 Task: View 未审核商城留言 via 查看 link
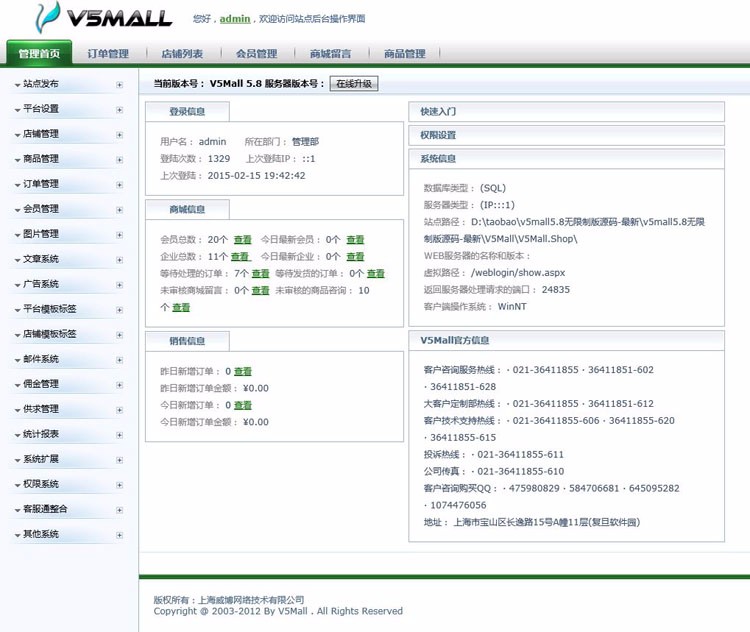coord(261,290)
